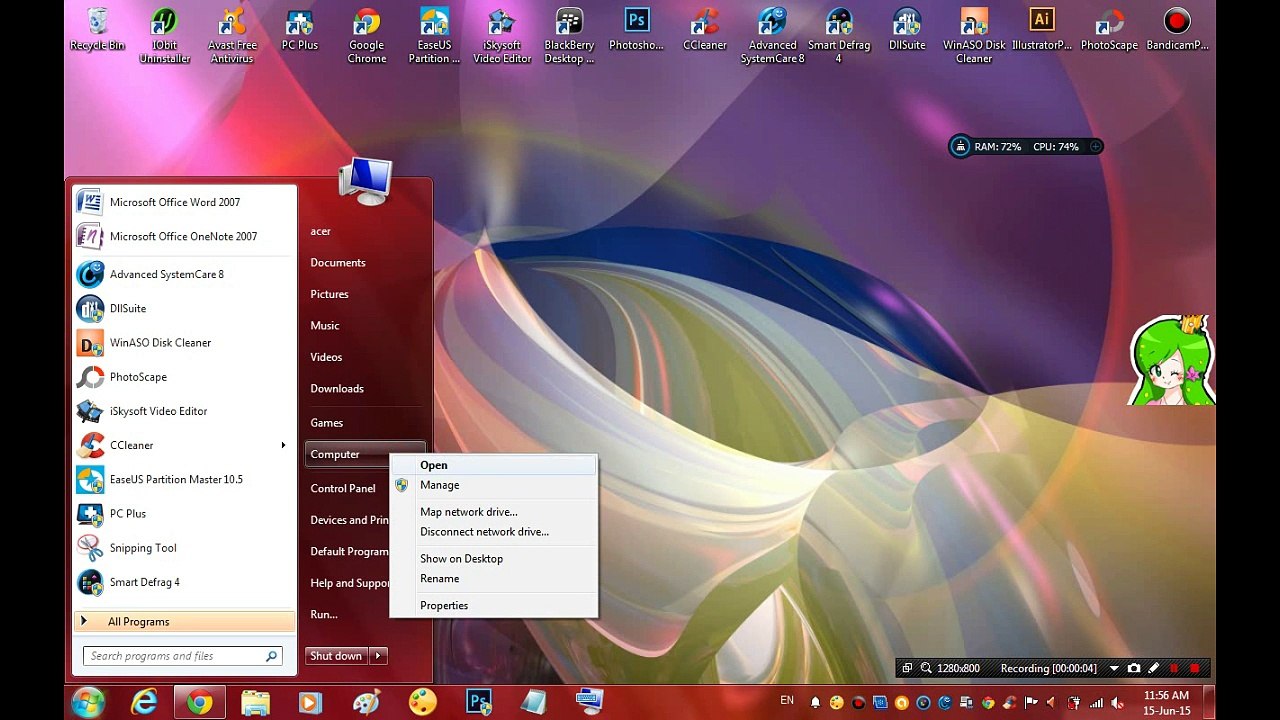Choose Map network drive...
The height and width of the screenshot is (720, 1280).
(x=494, y=512)
